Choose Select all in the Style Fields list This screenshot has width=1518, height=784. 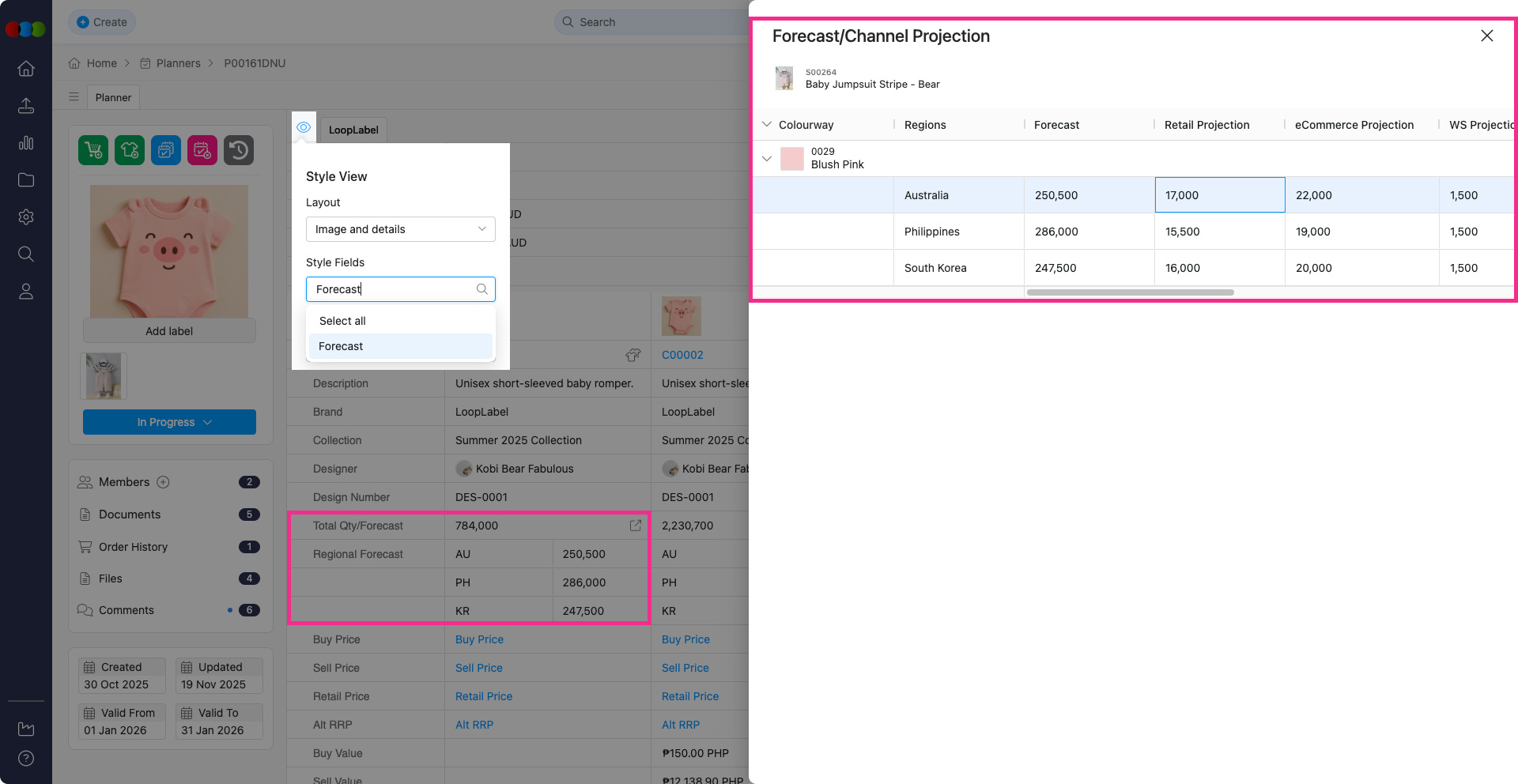pos(342,321)
